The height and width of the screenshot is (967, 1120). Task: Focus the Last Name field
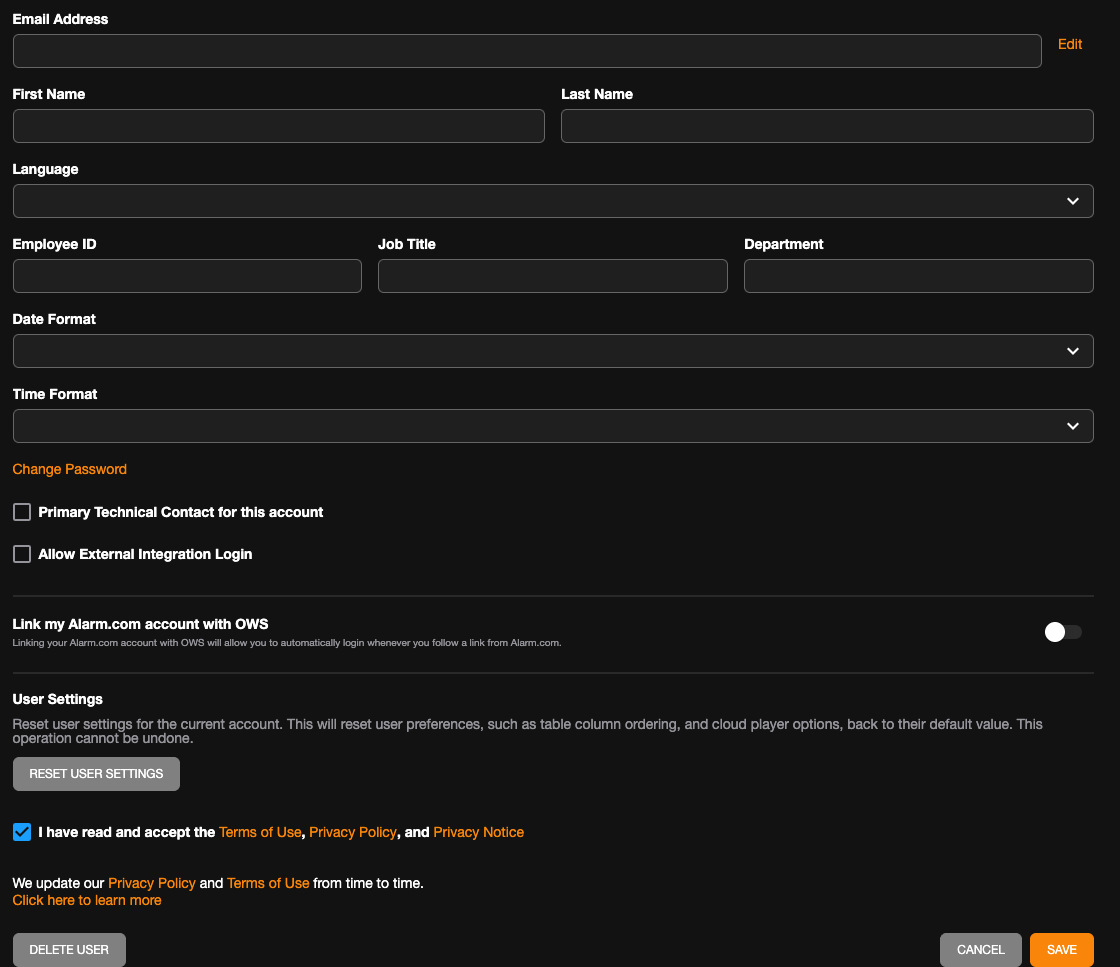point(827,126)
